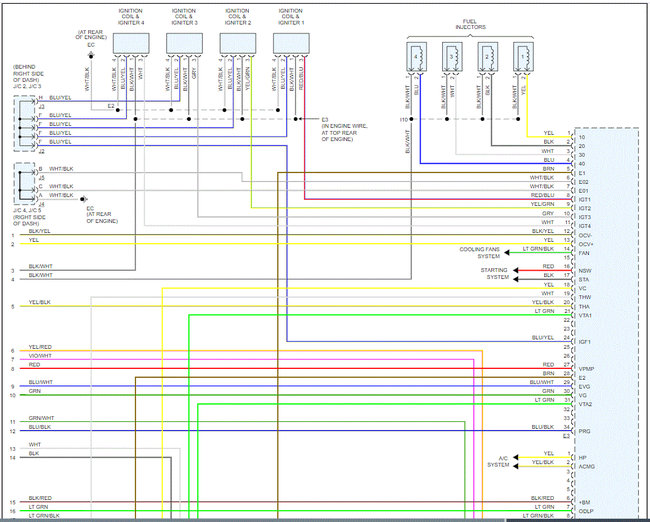Click the EVG terminal label
Screen dimensions: 650x522
584,386
